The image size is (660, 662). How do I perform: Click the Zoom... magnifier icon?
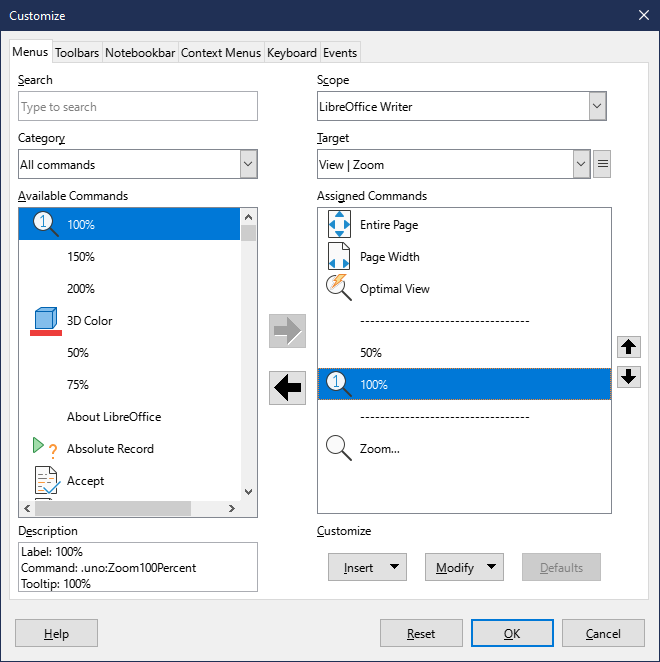[339, 448]
